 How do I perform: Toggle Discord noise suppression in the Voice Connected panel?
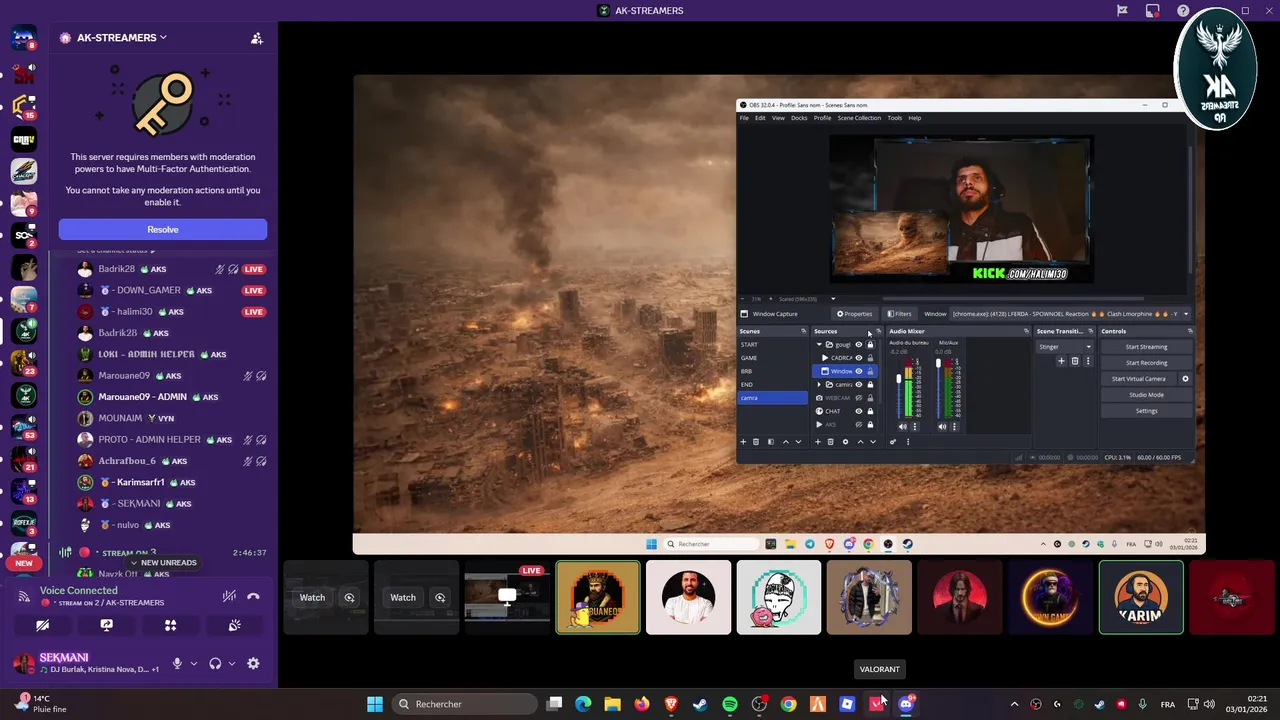[229, 596]
